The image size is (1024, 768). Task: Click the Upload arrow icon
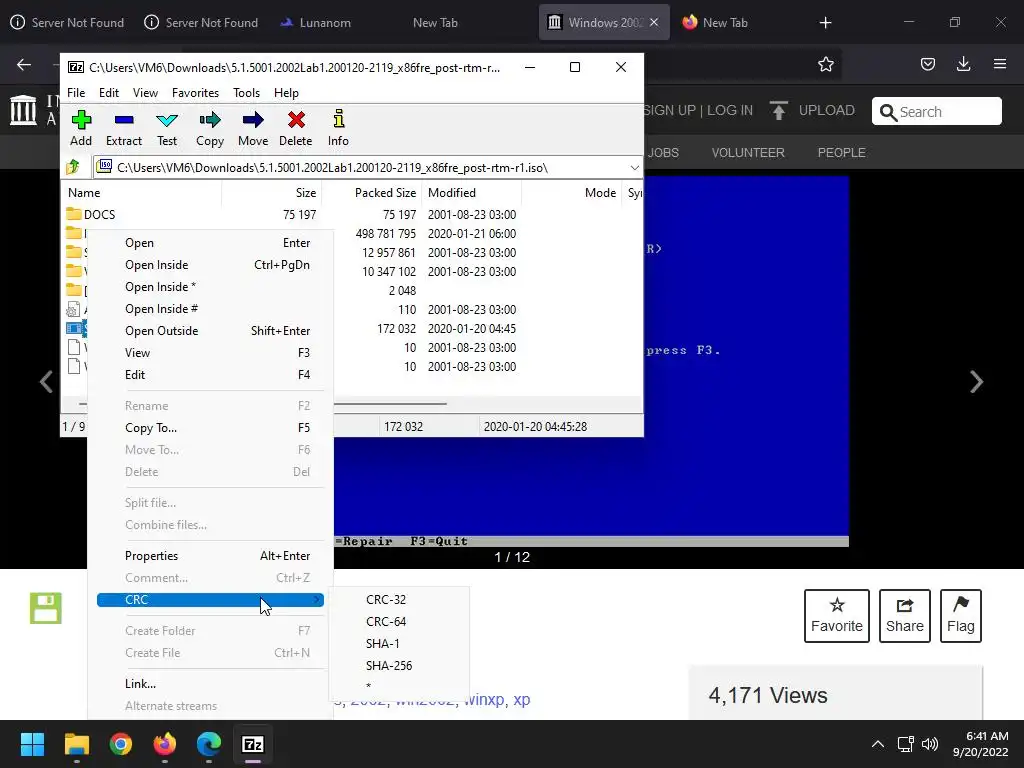pos(778,110)
